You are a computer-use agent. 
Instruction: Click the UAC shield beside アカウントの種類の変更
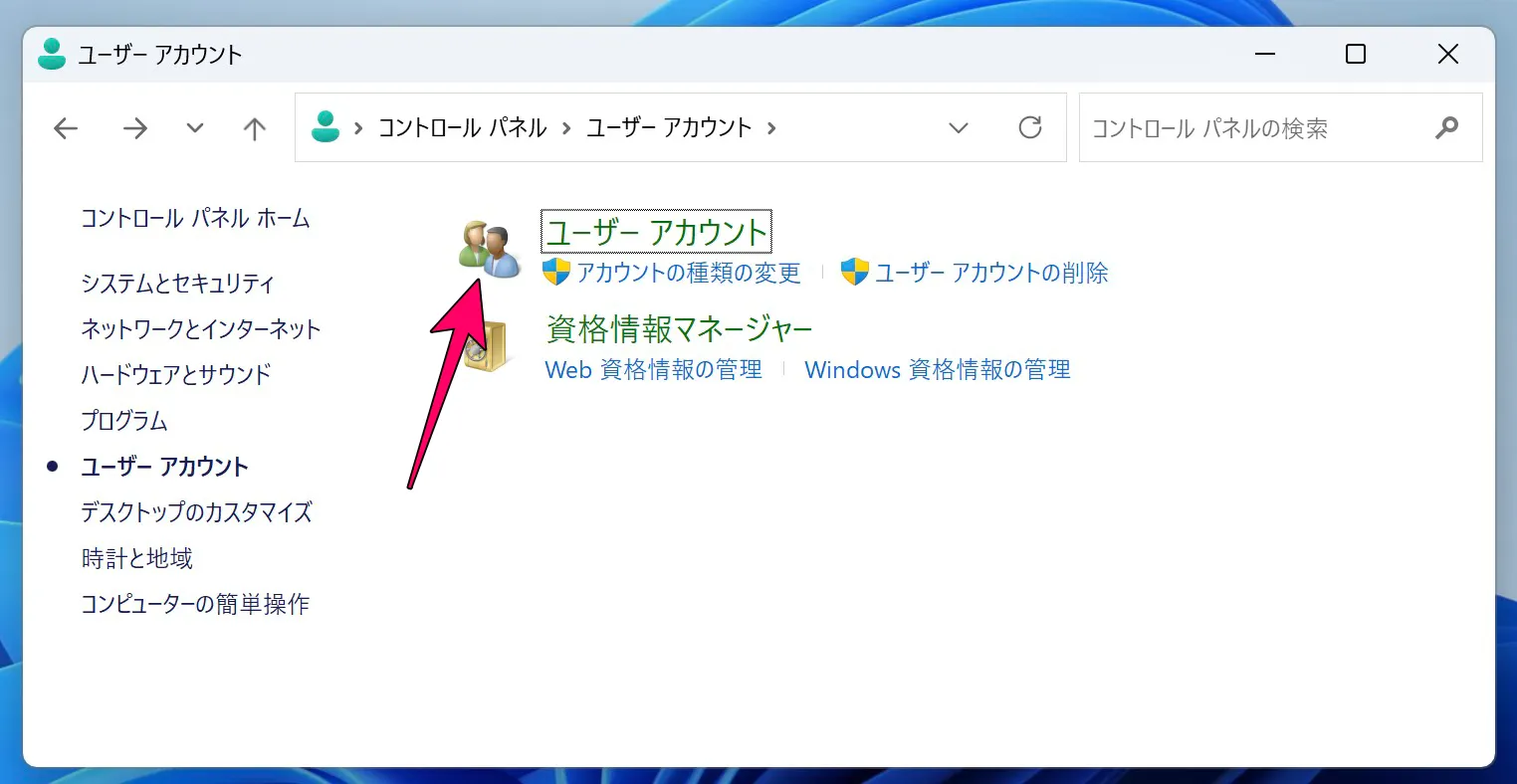pos(554,273)
